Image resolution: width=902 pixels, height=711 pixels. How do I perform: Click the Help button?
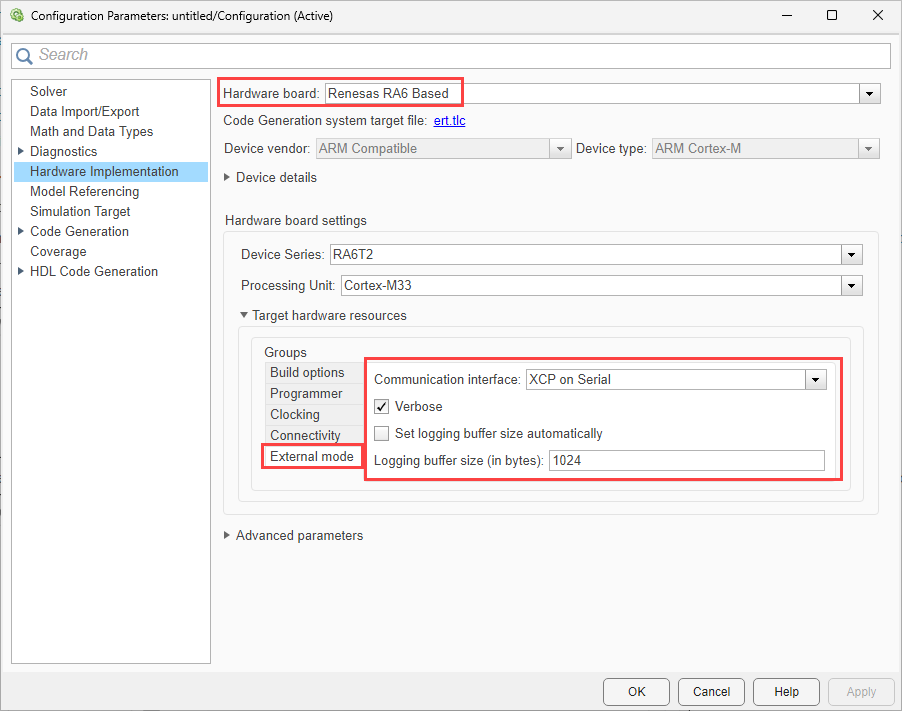tap(786, 691)
